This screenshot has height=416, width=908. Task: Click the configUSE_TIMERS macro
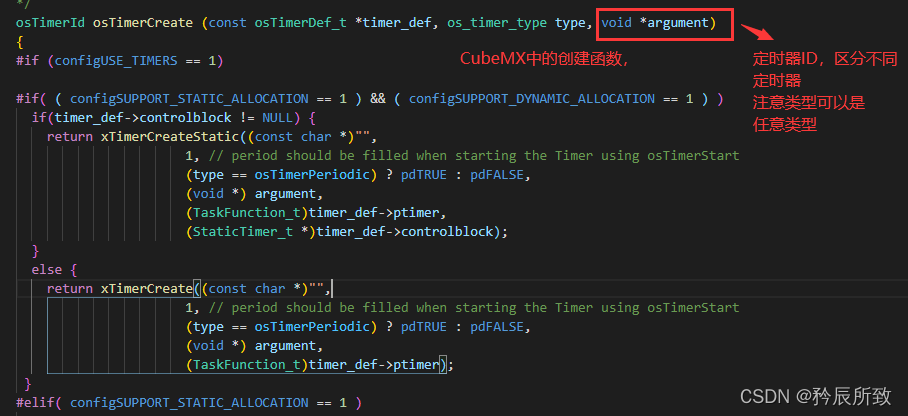coord(116,61)
